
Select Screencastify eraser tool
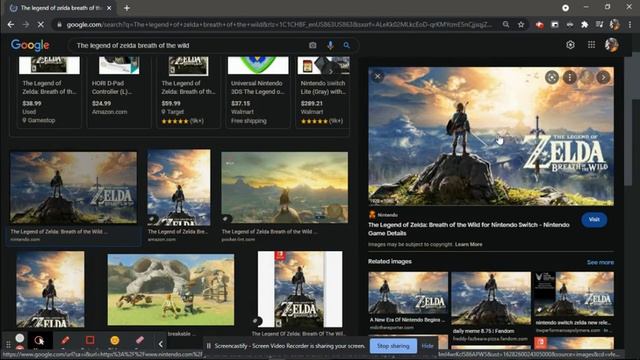tap(140, 340)
